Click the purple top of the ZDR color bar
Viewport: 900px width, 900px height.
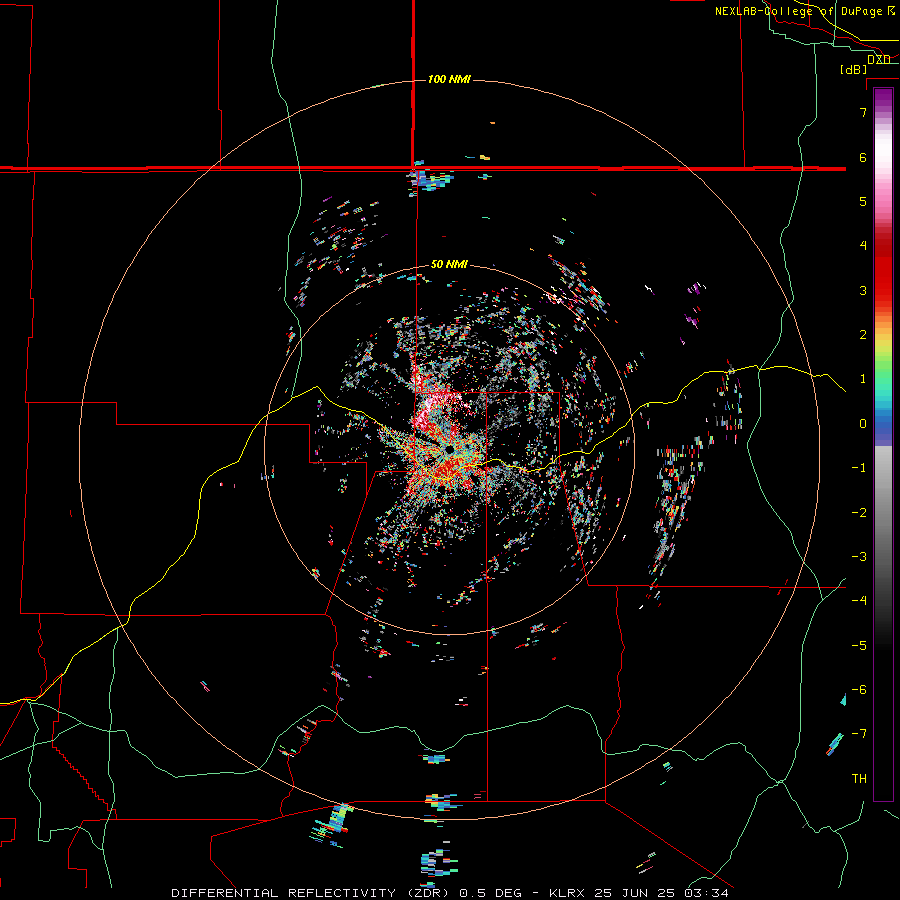[883, 98]
